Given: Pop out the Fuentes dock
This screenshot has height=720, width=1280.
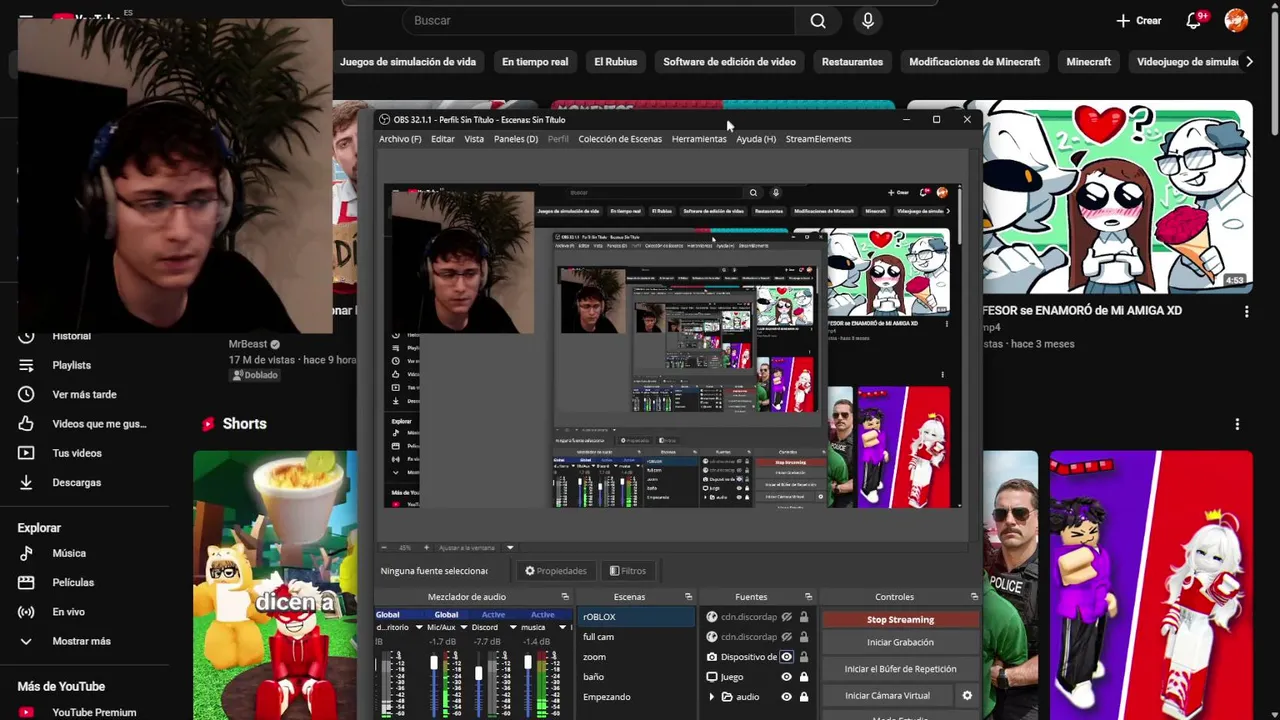Looking at the screenshot, I should pos(811,597).
